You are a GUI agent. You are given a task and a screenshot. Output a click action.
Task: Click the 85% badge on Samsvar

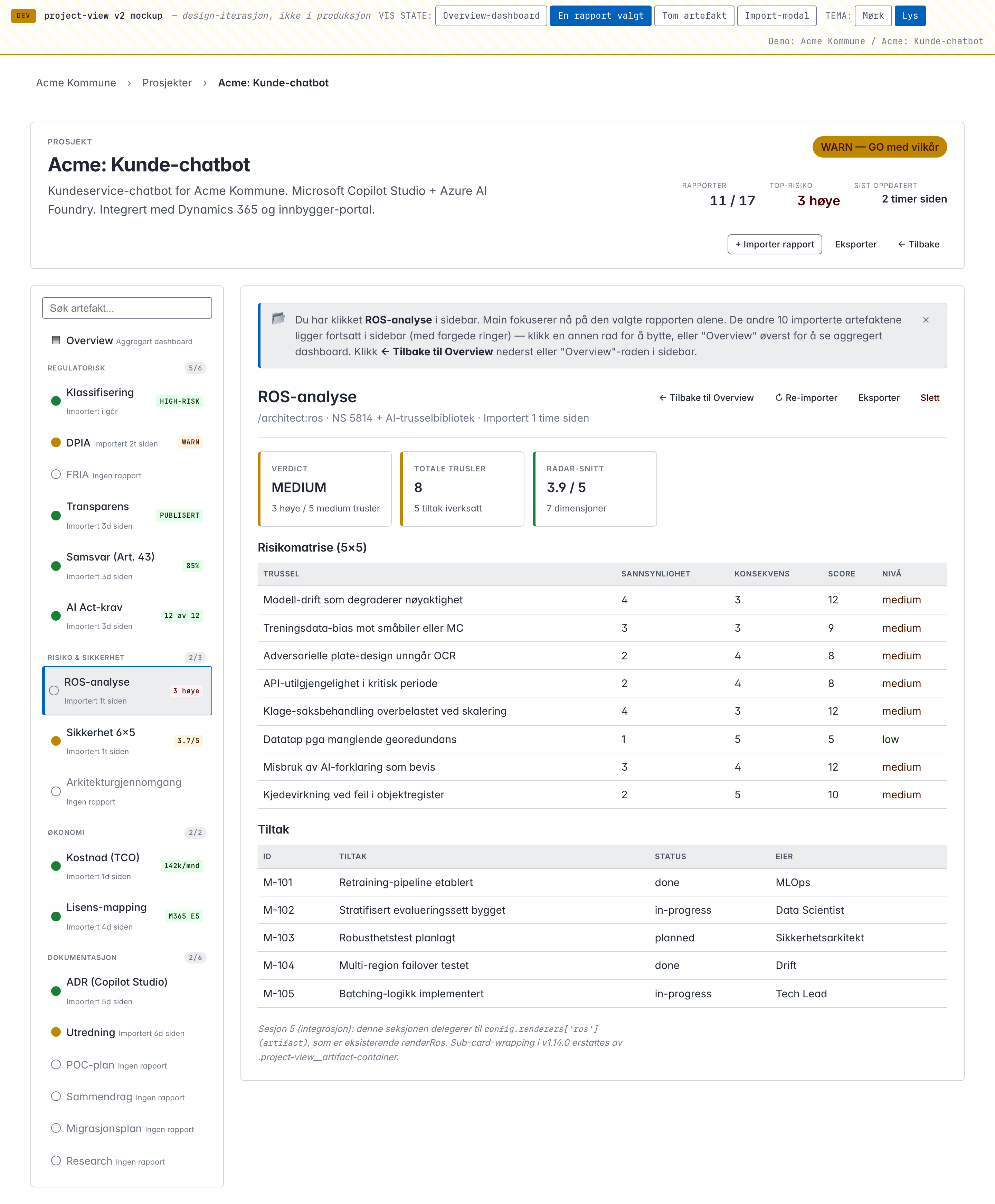tap(192, 566)
